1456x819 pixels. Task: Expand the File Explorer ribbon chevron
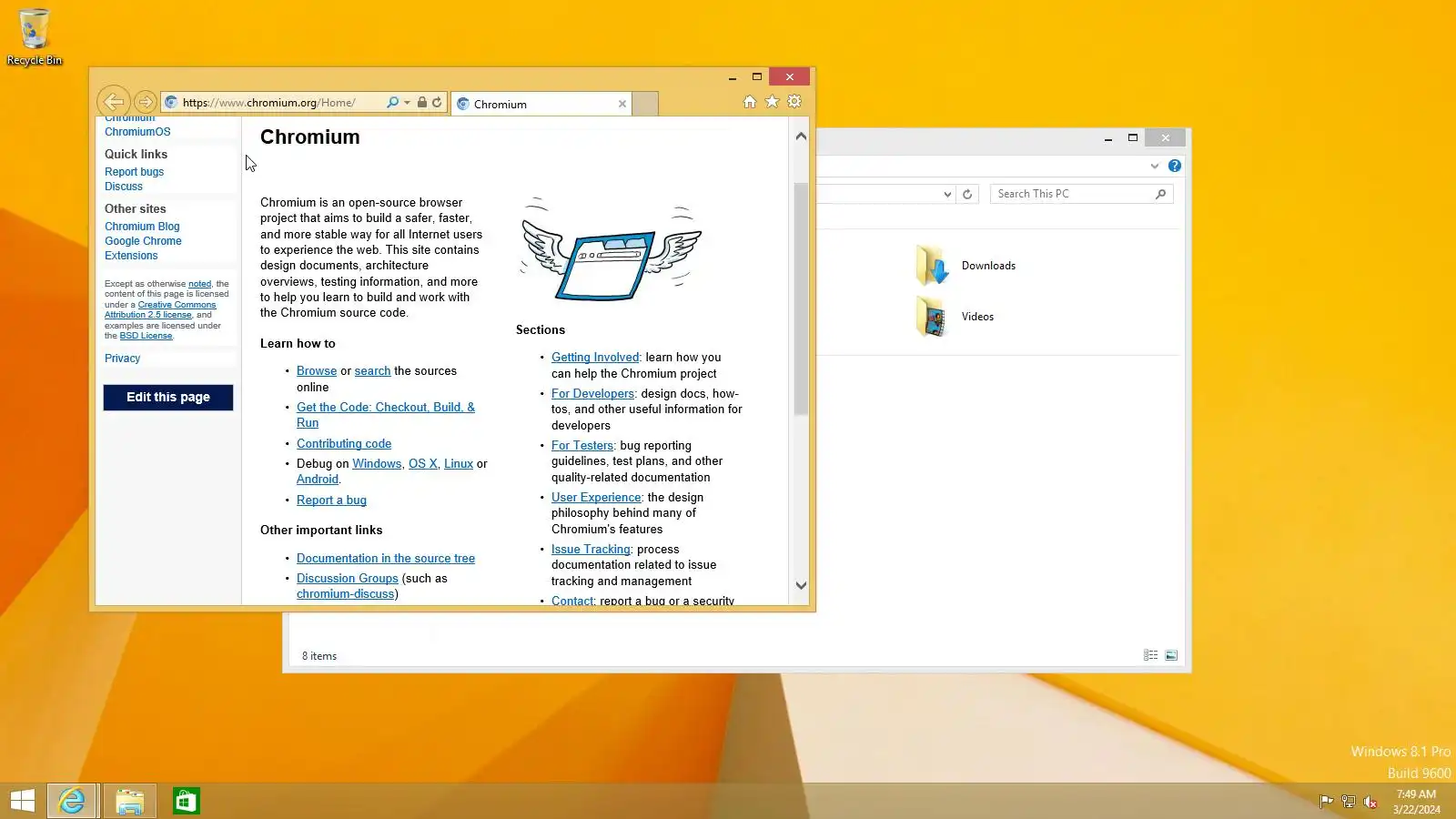click(1155, 166)
